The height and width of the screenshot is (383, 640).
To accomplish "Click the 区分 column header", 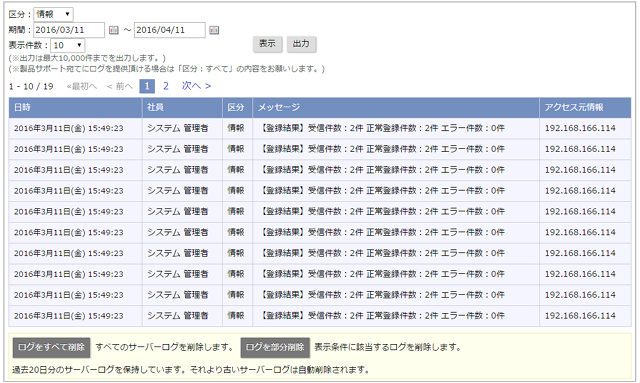I will tap(237, 108).
